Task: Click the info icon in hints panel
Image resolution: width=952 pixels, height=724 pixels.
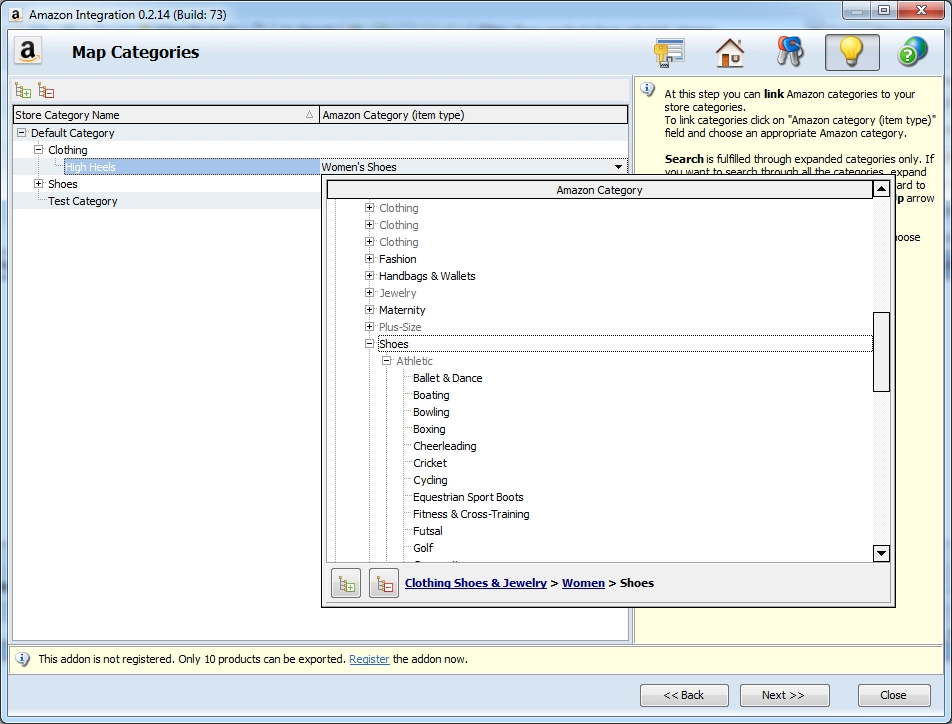Action: point(648,90)
